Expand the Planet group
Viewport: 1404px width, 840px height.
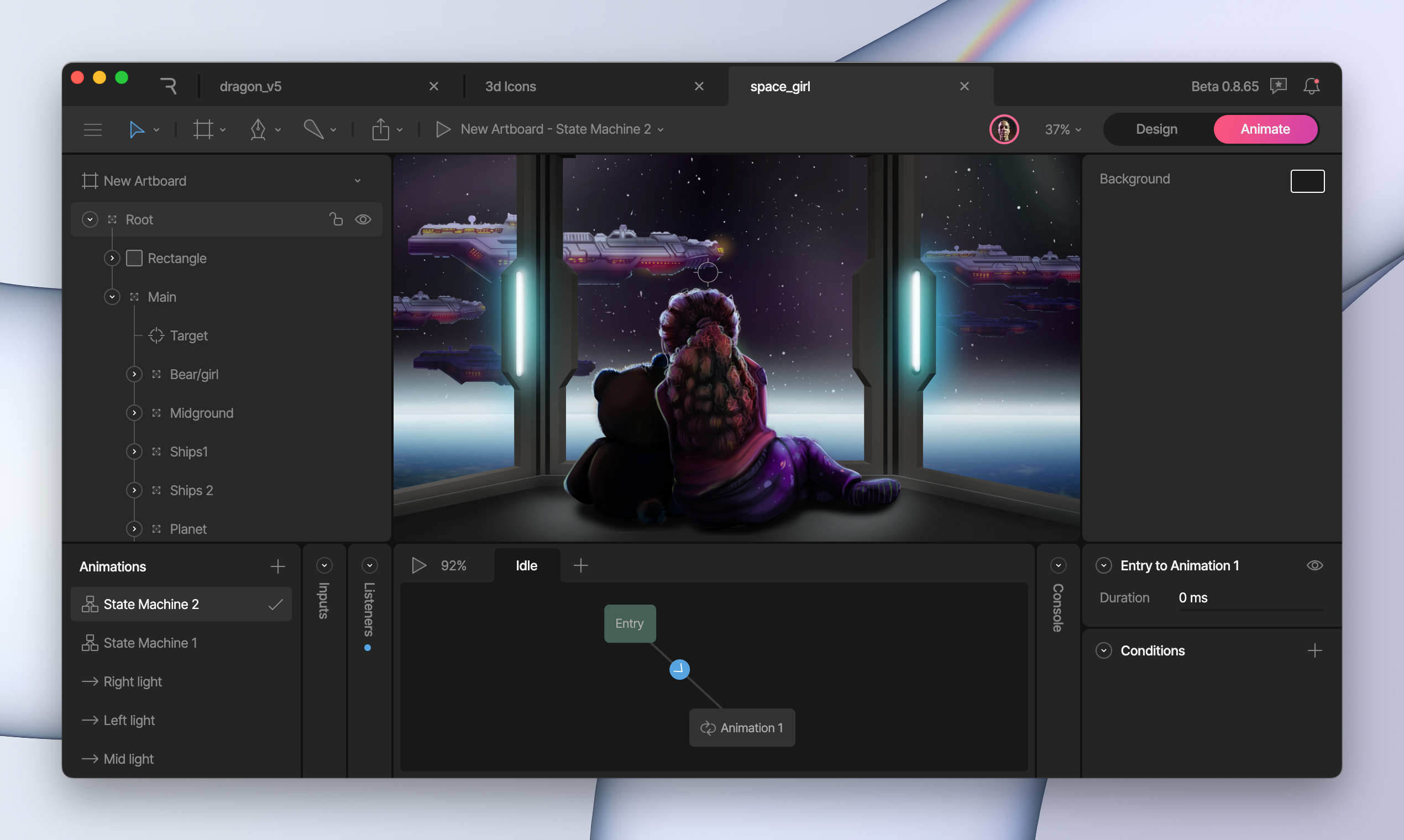pos(134,529)
